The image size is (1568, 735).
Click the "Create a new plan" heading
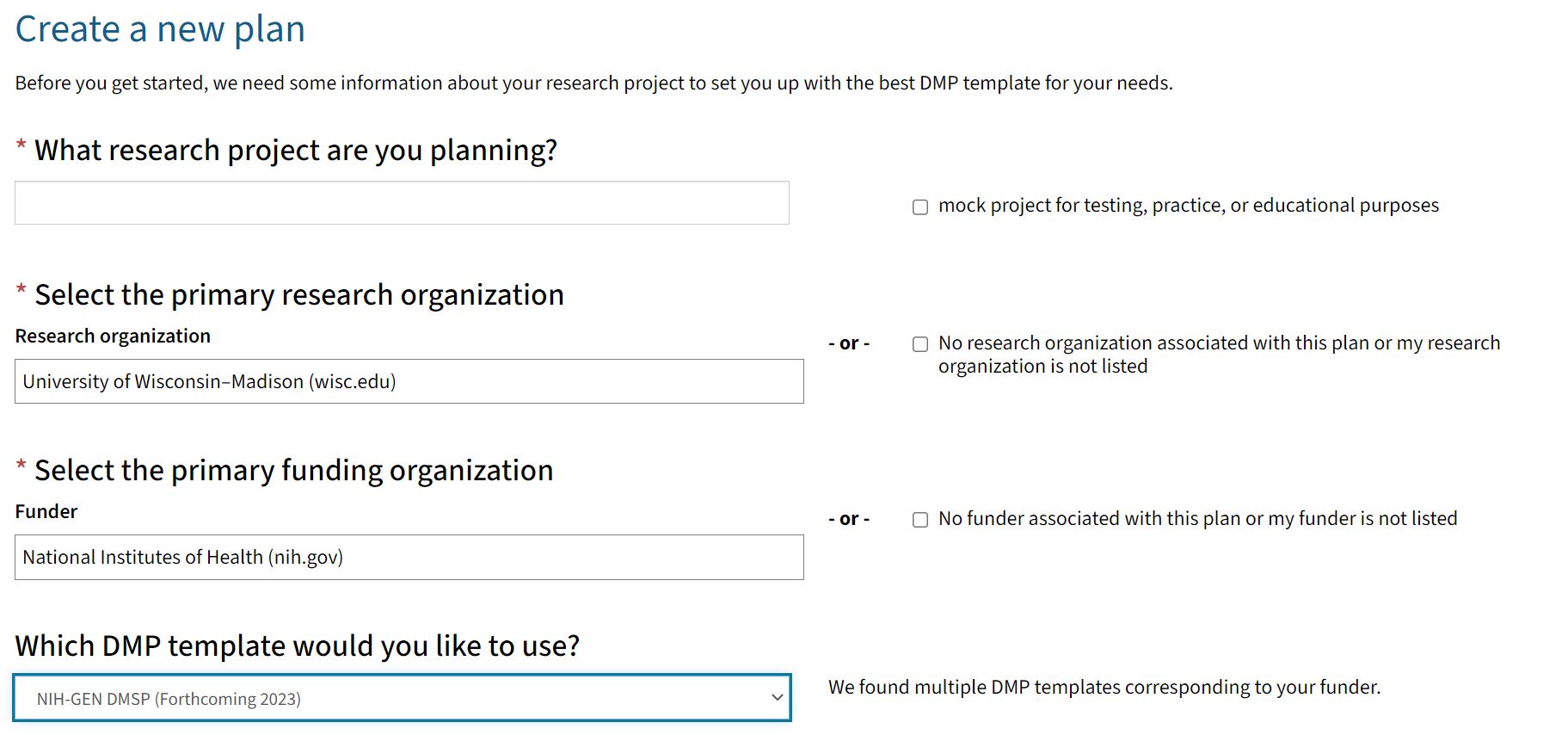160,29
